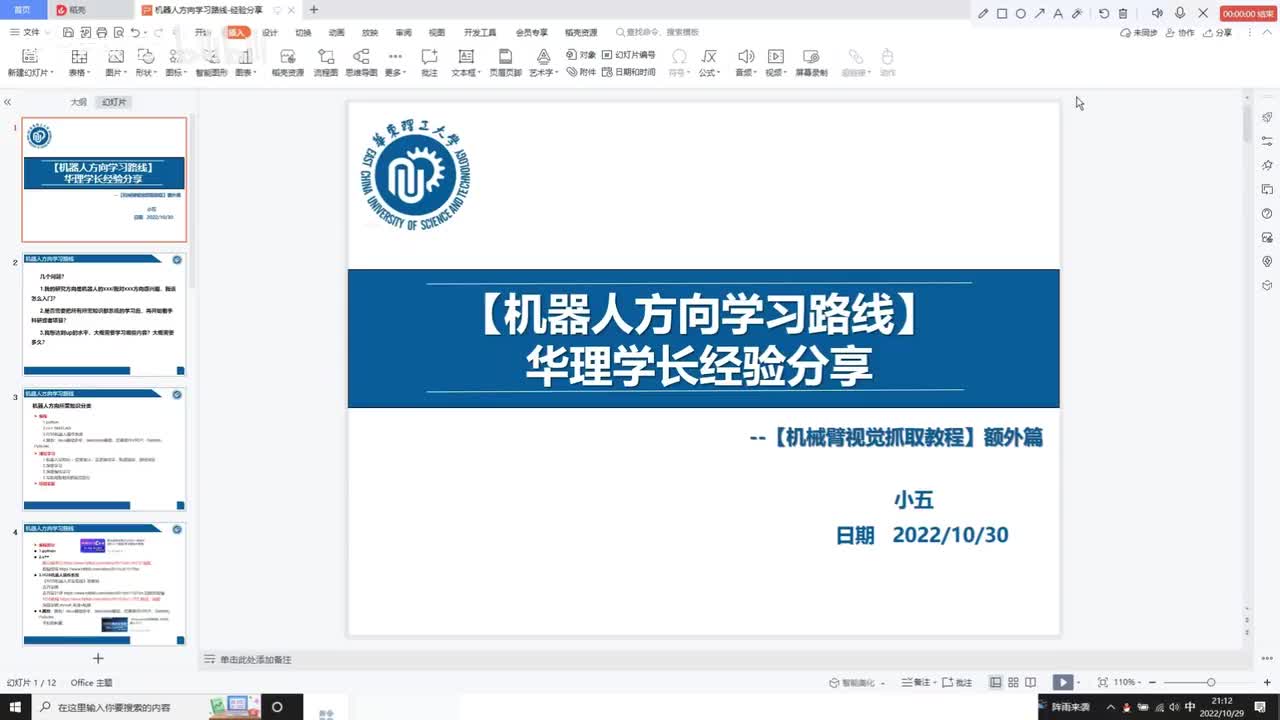Select slide 2 thumbnail
Image resolution: width=1280 pixels, height=720 pixels.
[104, 314]
